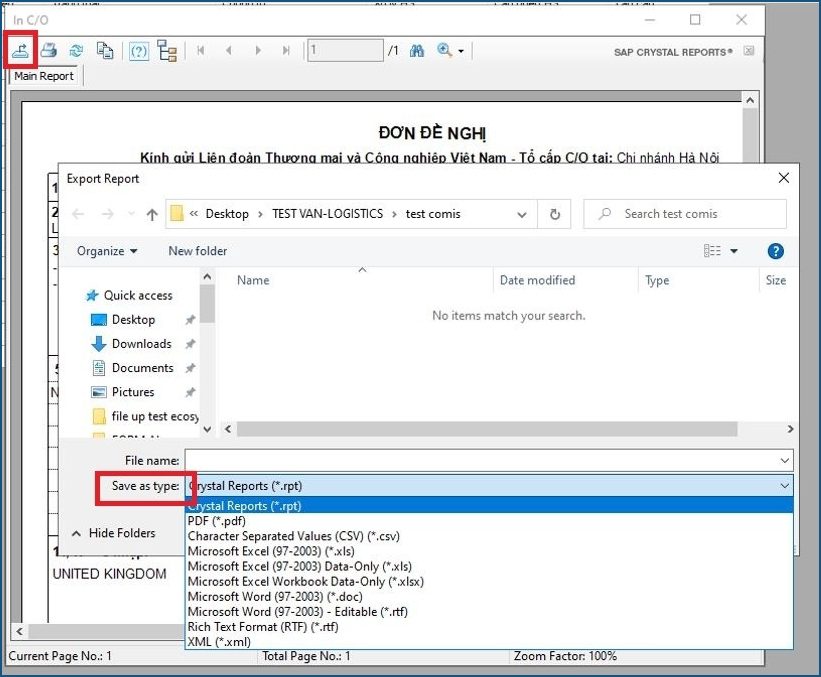The width and height of the screenshot is (821, 677).
Task: Click file list horizontal scrollbar right arrow
Action: [x=790, y=429]
